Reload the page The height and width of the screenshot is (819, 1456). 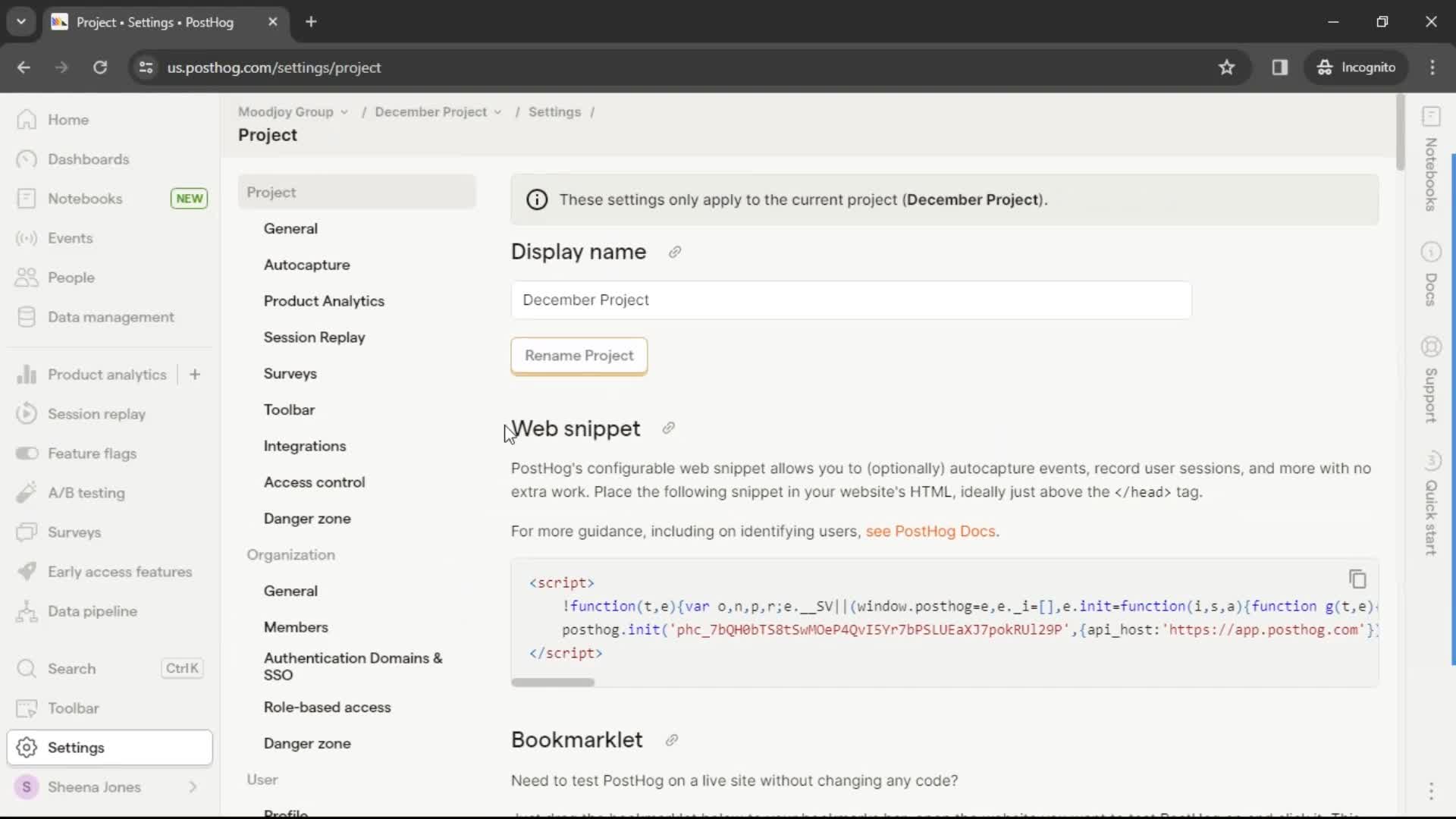[x=100, y=67]
